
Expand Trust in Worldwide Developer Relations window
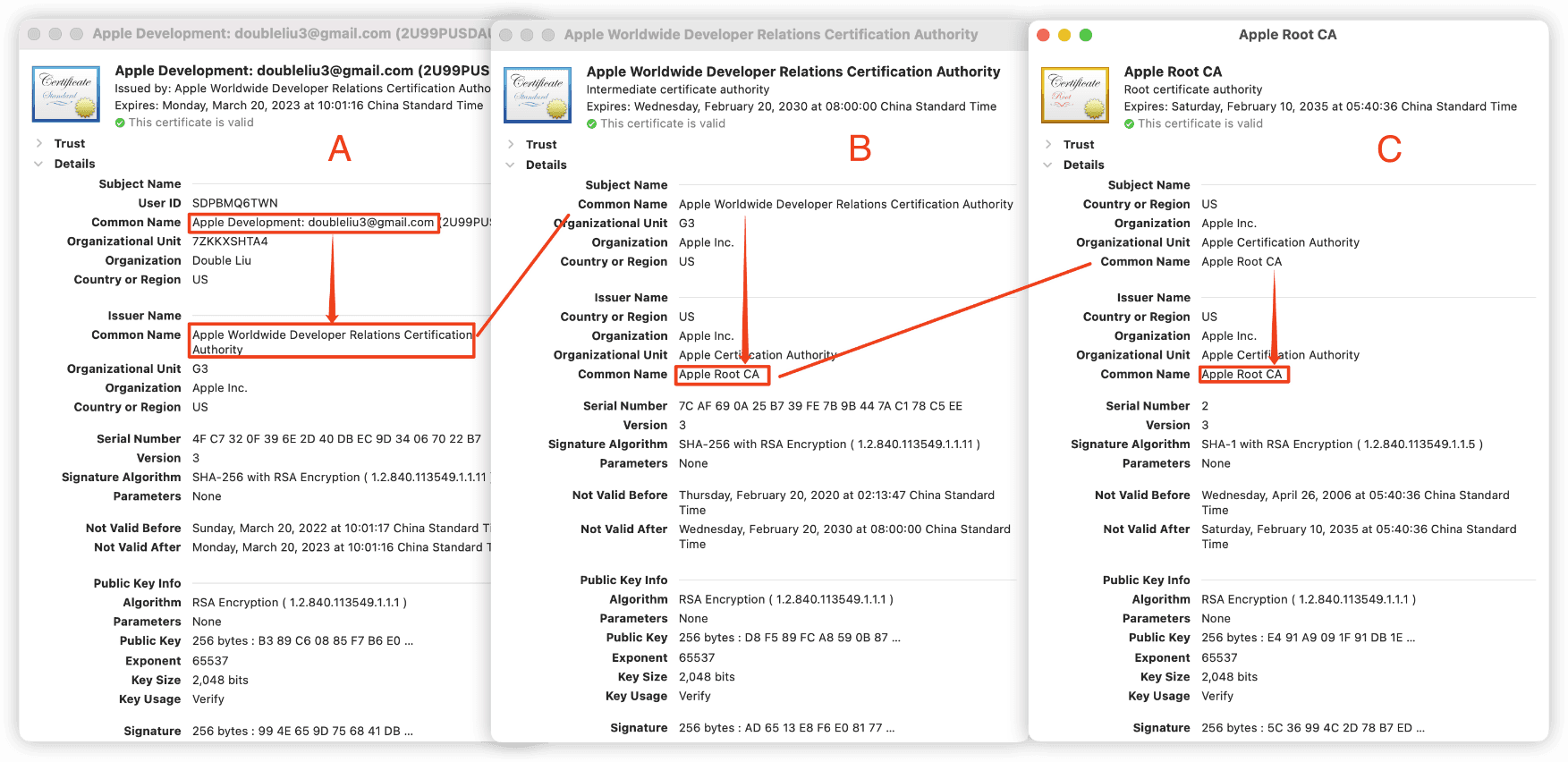pyautogui.click(x=511, y=145)
